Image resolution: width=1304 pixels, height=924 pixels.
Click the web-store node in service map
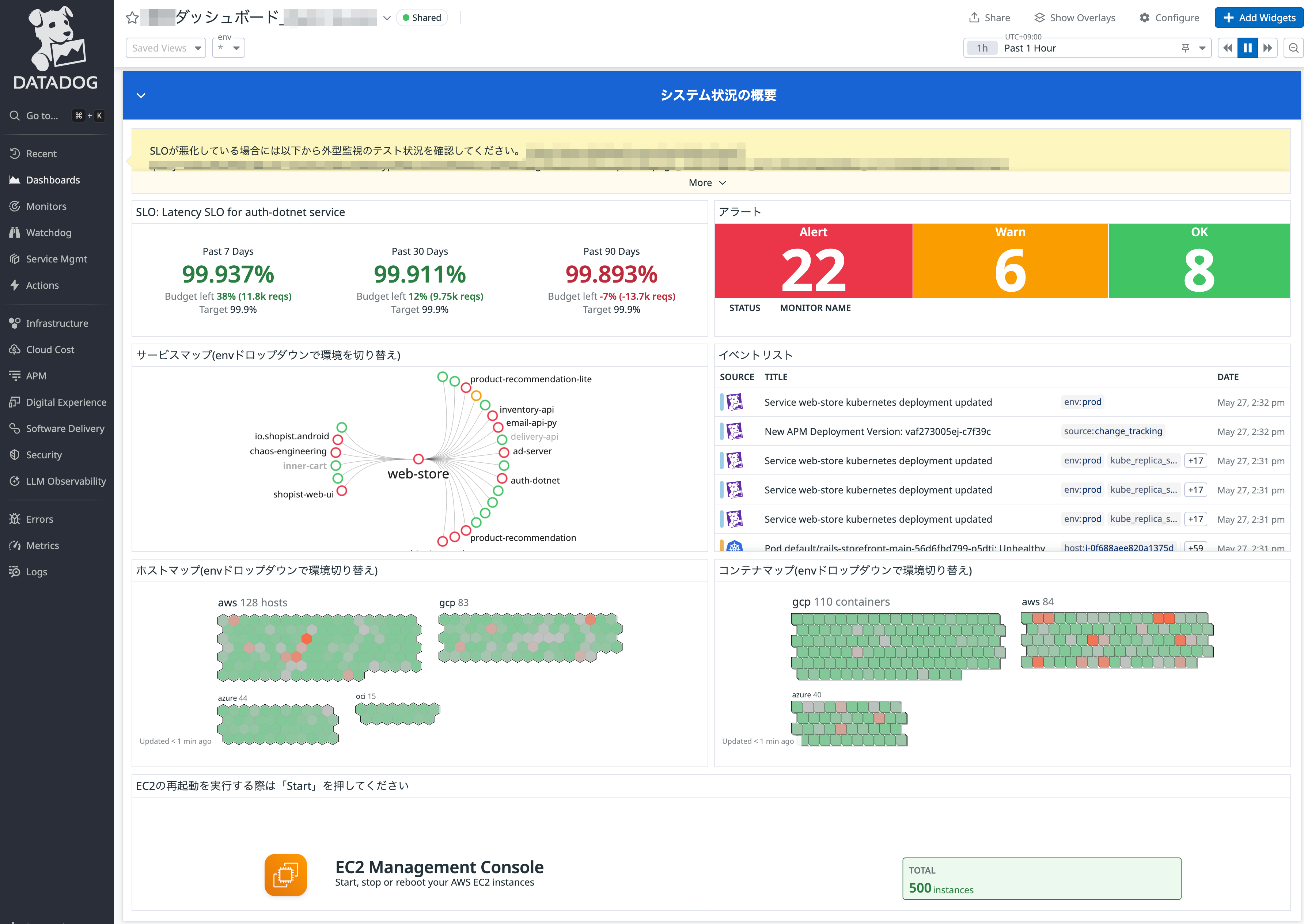(x=418, y=459)
